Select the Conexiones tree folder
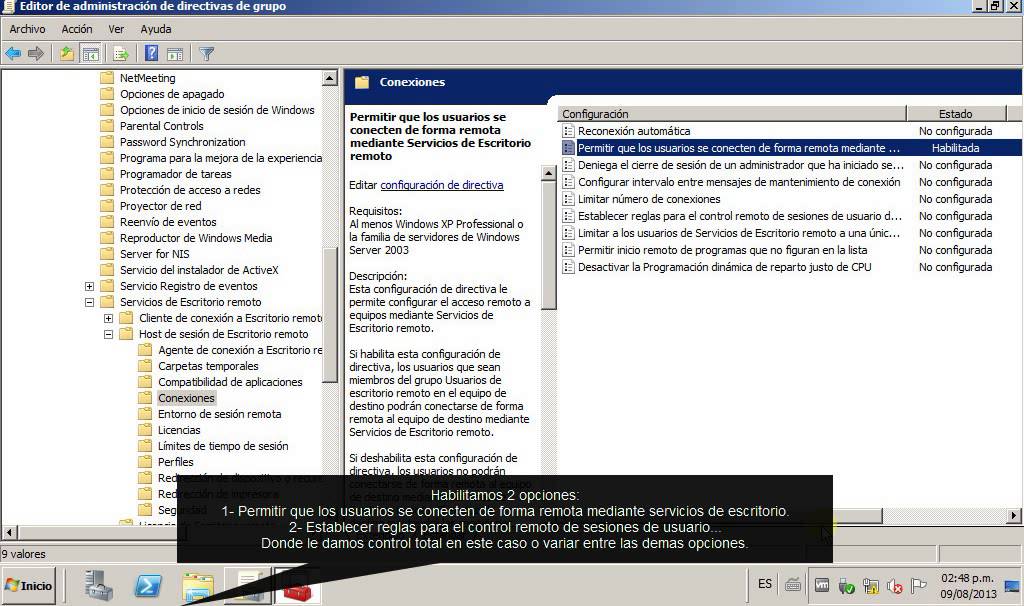The image size is (1024, 606). 186,398
